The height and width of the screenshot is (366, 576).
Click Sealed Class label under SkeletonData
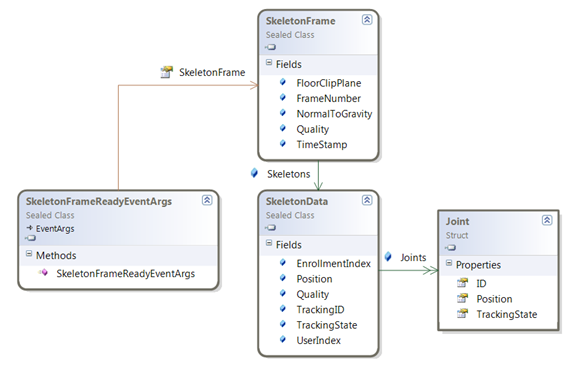(290, 215)
